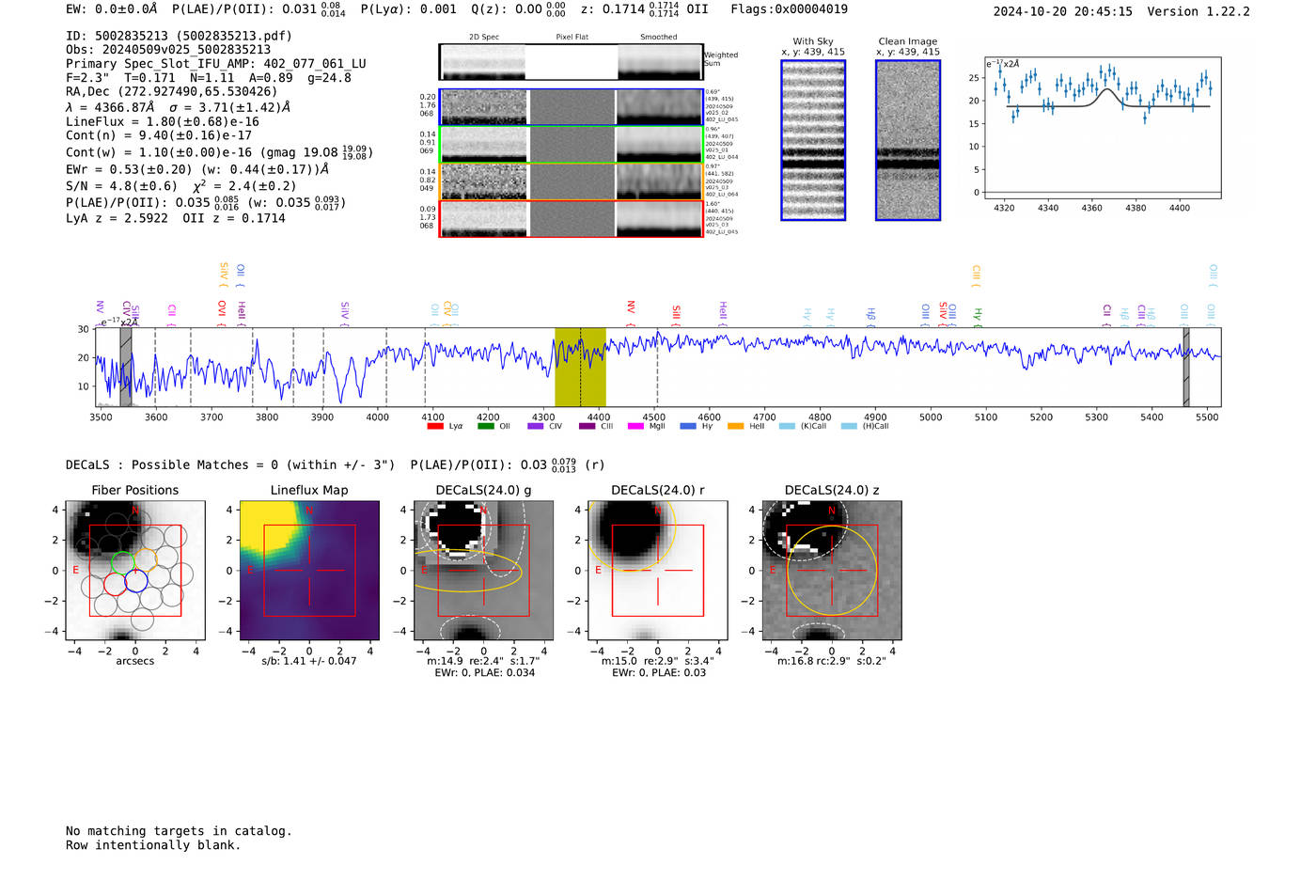Click the 'EW: 0.0±0.0Å' header value
Viewport: 1316px width, 896px height.
(112, 9)
